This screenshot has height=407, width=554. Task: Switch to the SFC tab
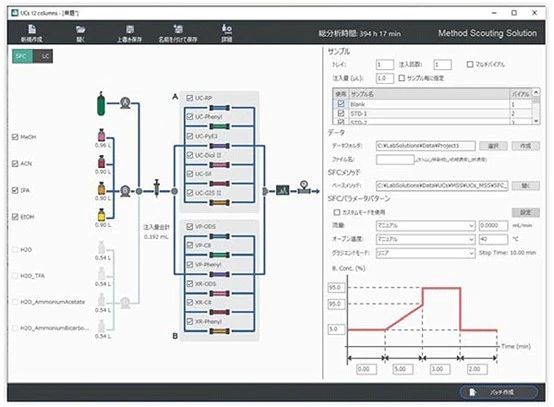click(22, 56)
